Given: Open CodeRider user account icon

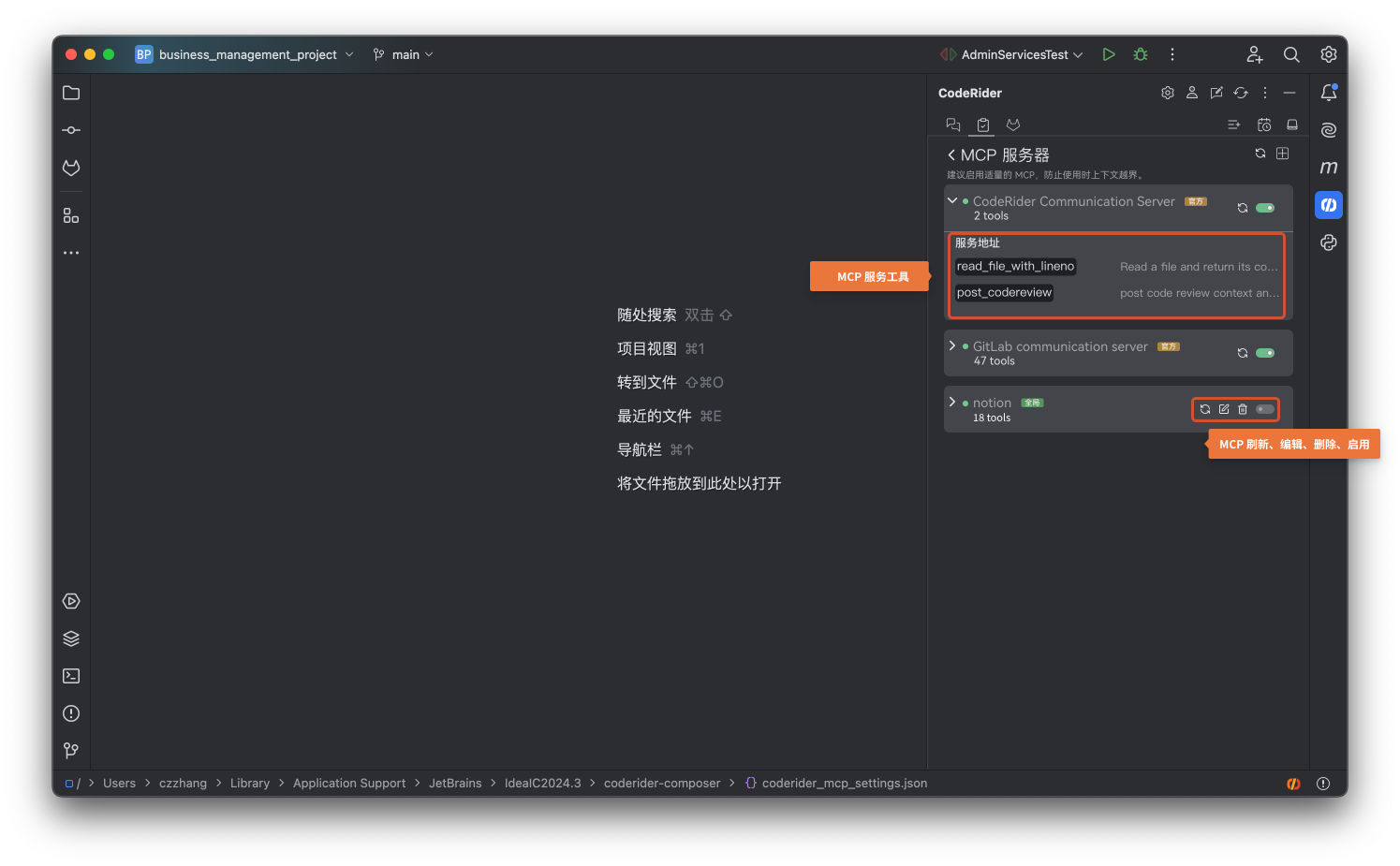Looking at the screenshot, I should (x=1192, y=93).
